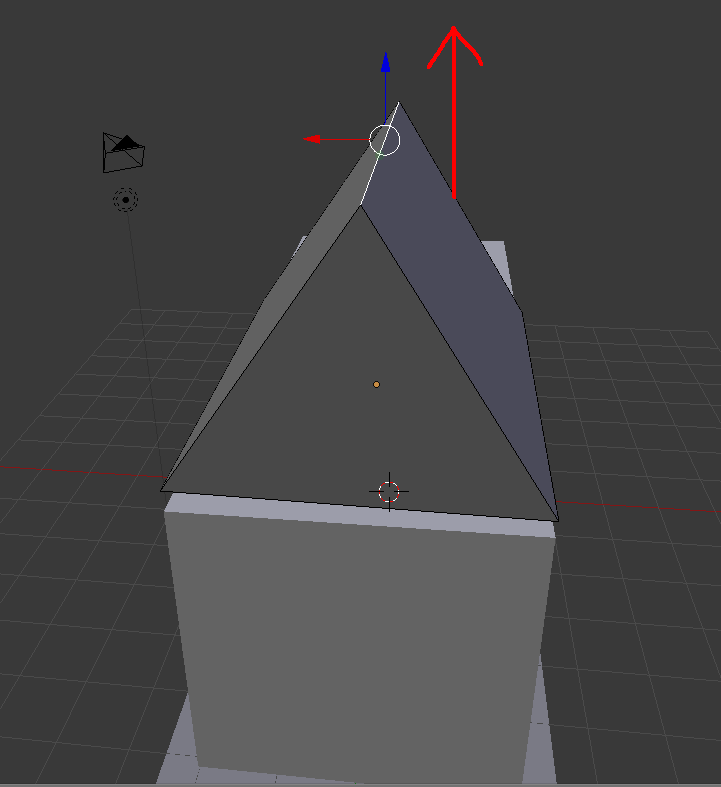The height and width of the screenshot is (787, 721).
Task: Click the orange object origin dot
Action: [x=376, y=384]
